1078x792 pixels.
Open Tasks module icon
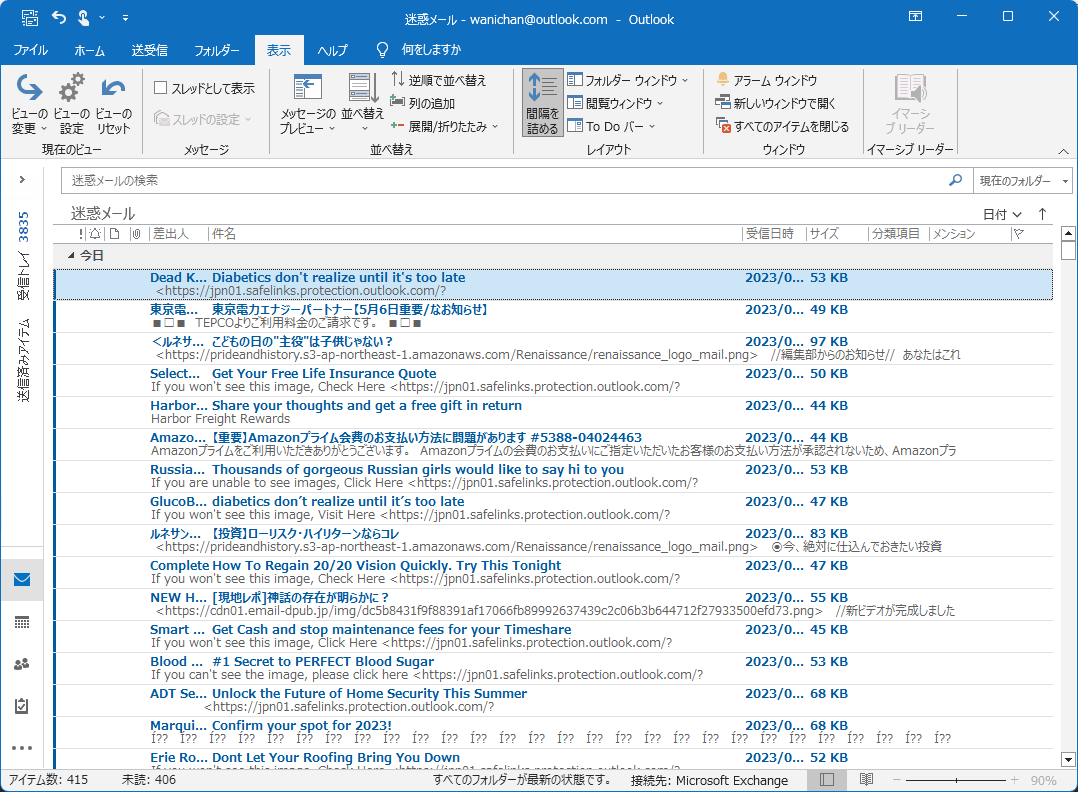click(x=22, y=706)
